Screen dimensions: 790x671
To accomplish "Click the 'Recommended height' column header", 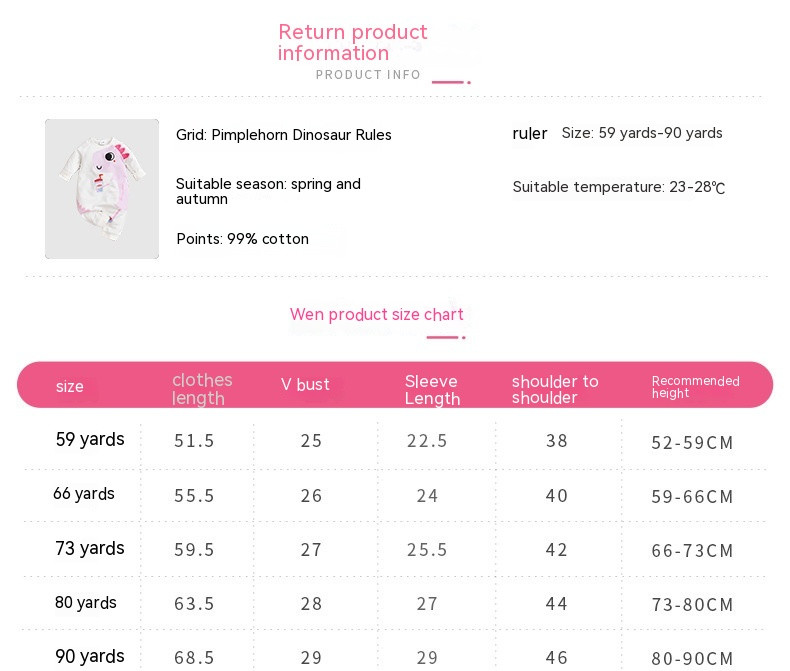I will [x=695, y=387].
